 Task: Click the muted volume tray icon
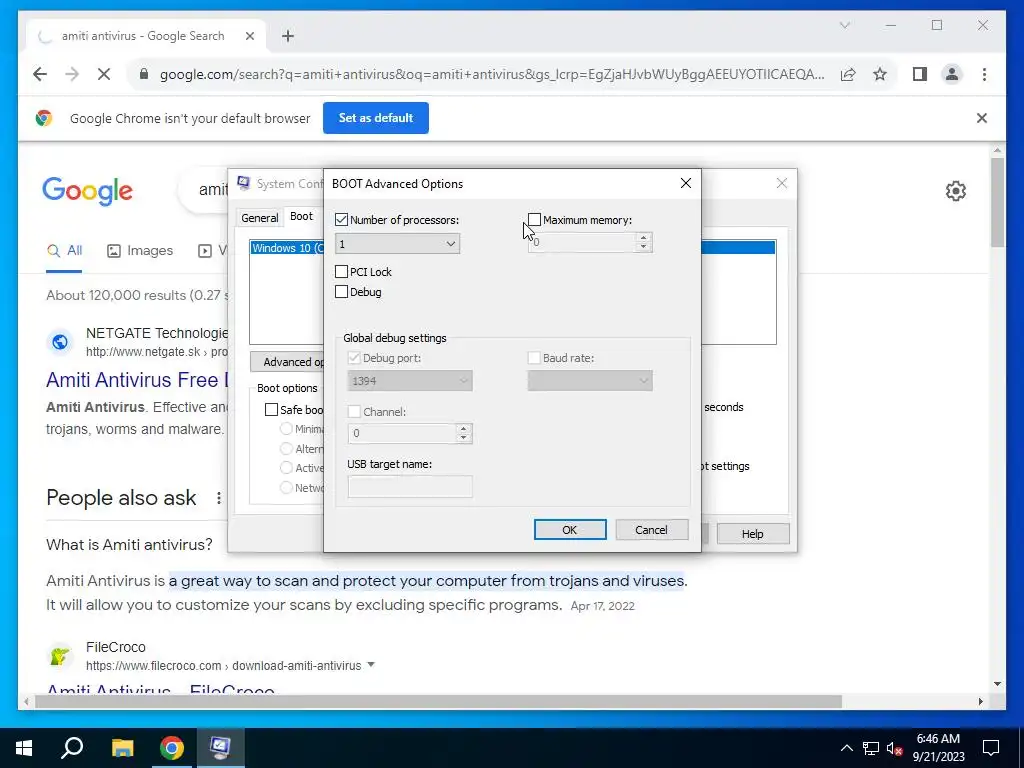[895, 748]
